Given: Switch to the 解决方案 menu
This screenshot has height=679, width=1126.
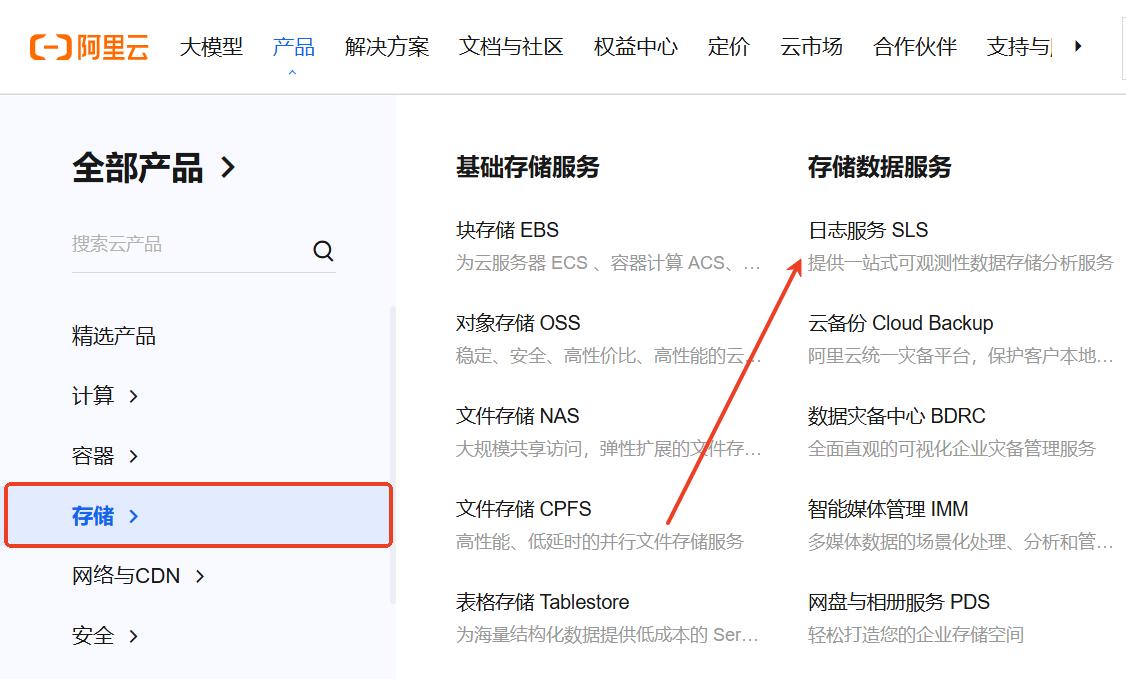Looking at the screenshot, I should [386, 46].
